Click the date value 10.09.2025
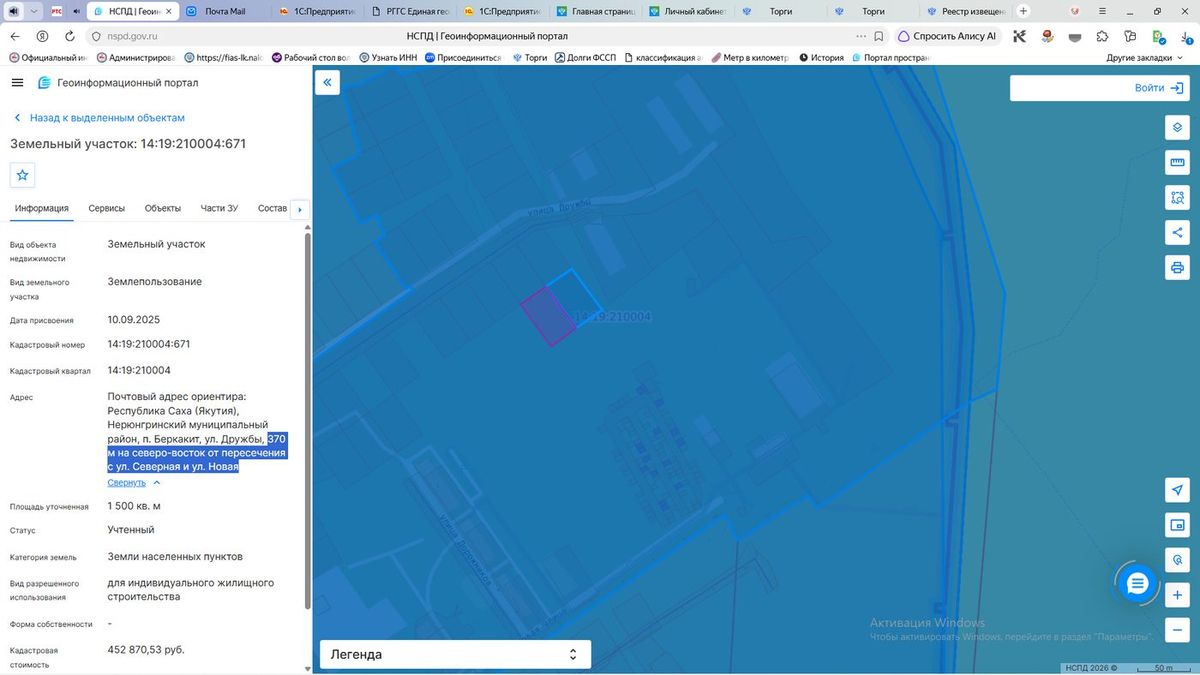 tap(134, 320)
